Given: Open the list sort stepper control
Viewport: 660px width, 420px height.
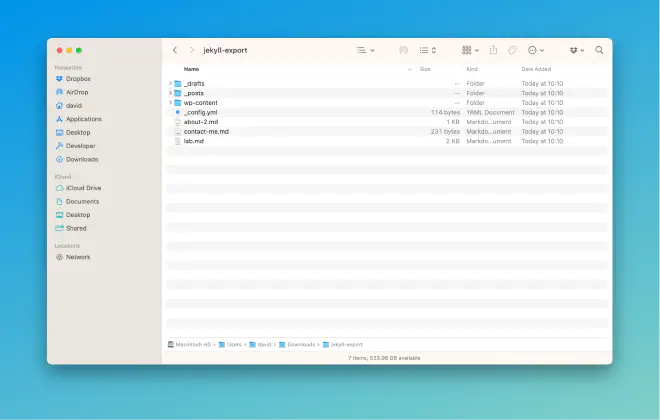Looking at the screenshot, I should [x=428, y=50].
